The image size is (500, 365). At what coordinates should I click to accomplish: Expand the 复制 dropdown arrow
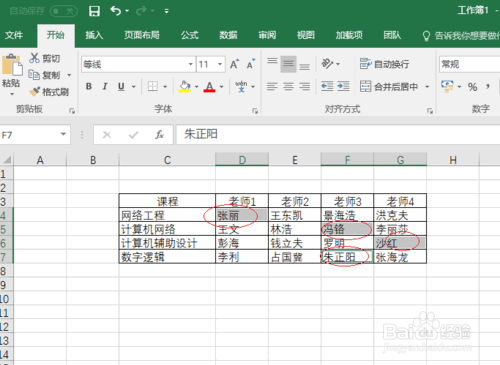click(69, 75)
